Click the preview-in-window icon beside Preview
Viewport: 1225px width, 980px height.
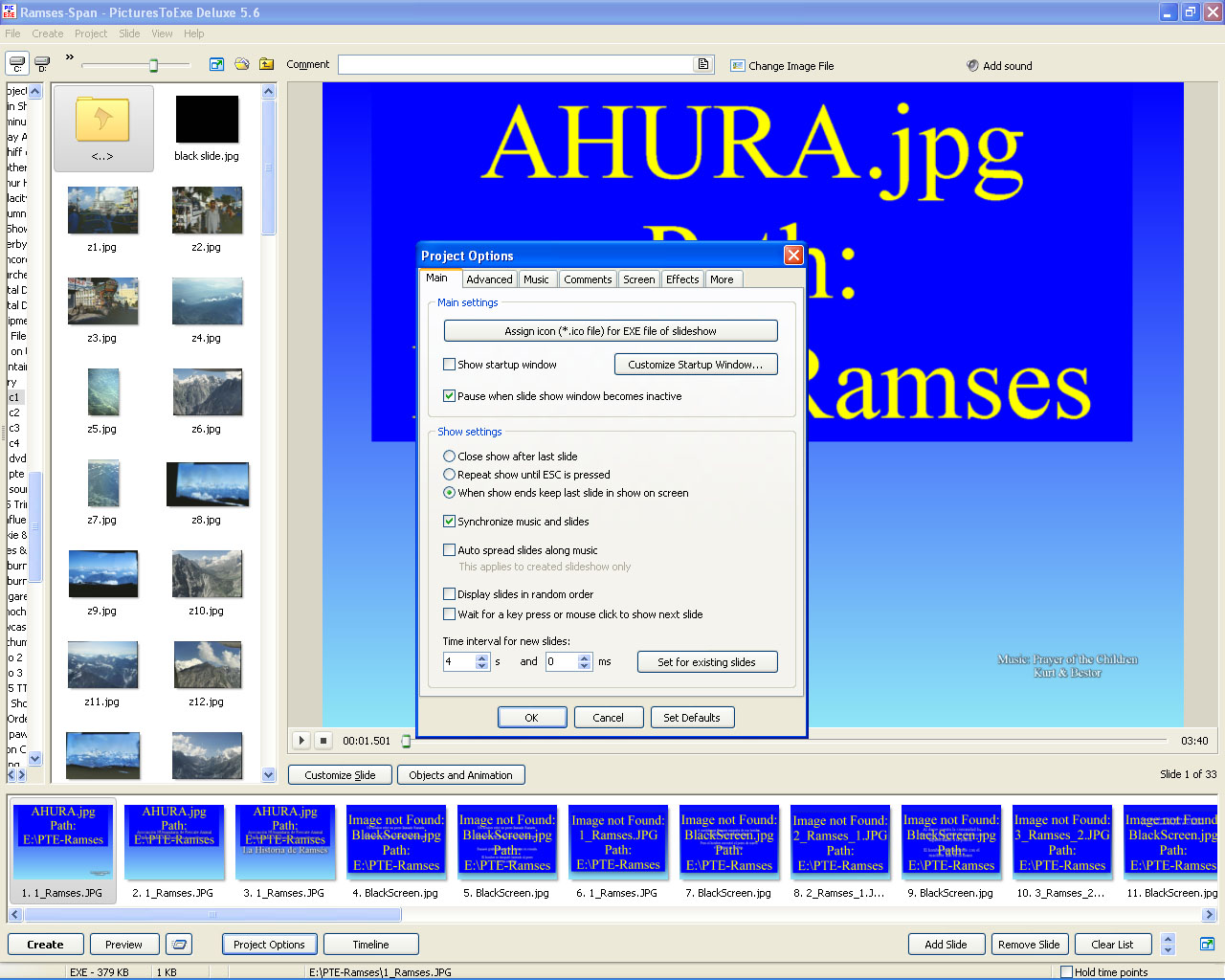179,945
